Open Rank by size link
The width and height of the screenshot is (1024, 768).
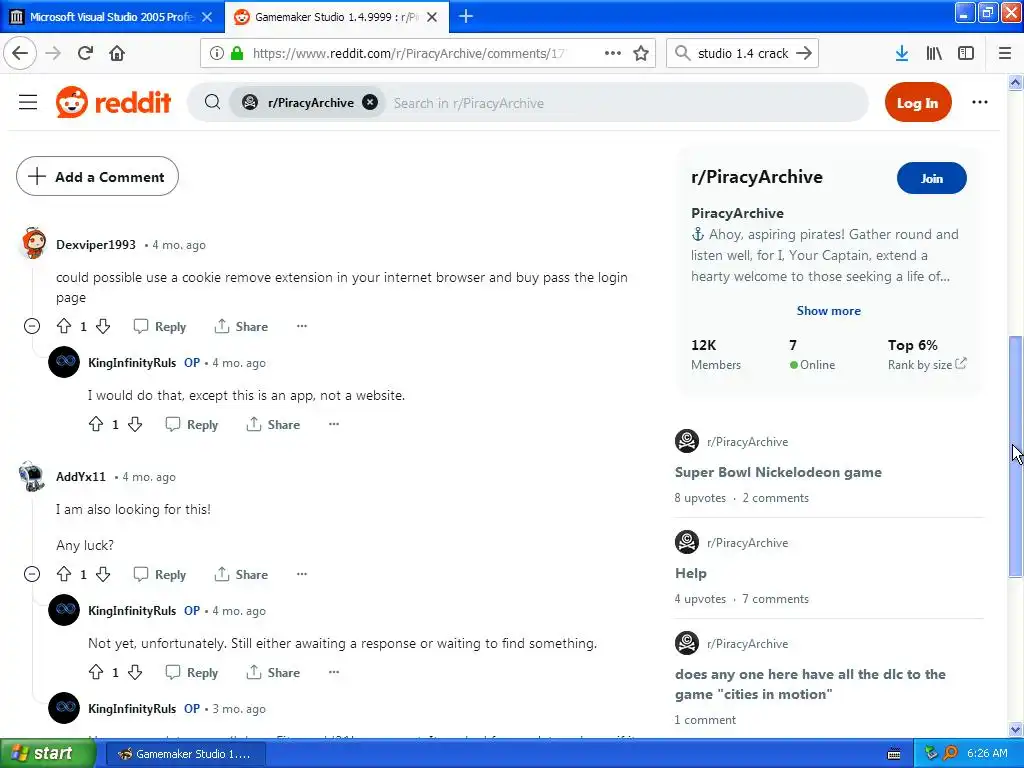pos(927,364)
